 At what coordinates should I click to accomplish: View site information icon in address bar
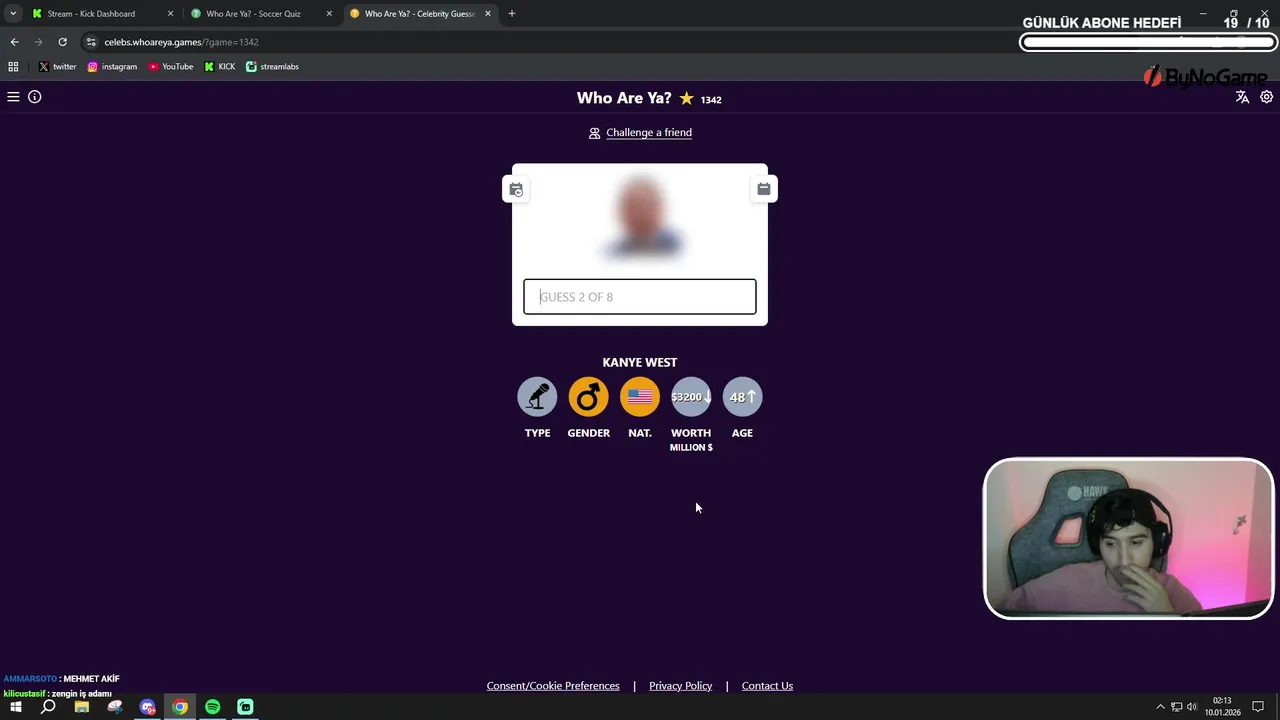pyautogui.click(x=91, y=42)
